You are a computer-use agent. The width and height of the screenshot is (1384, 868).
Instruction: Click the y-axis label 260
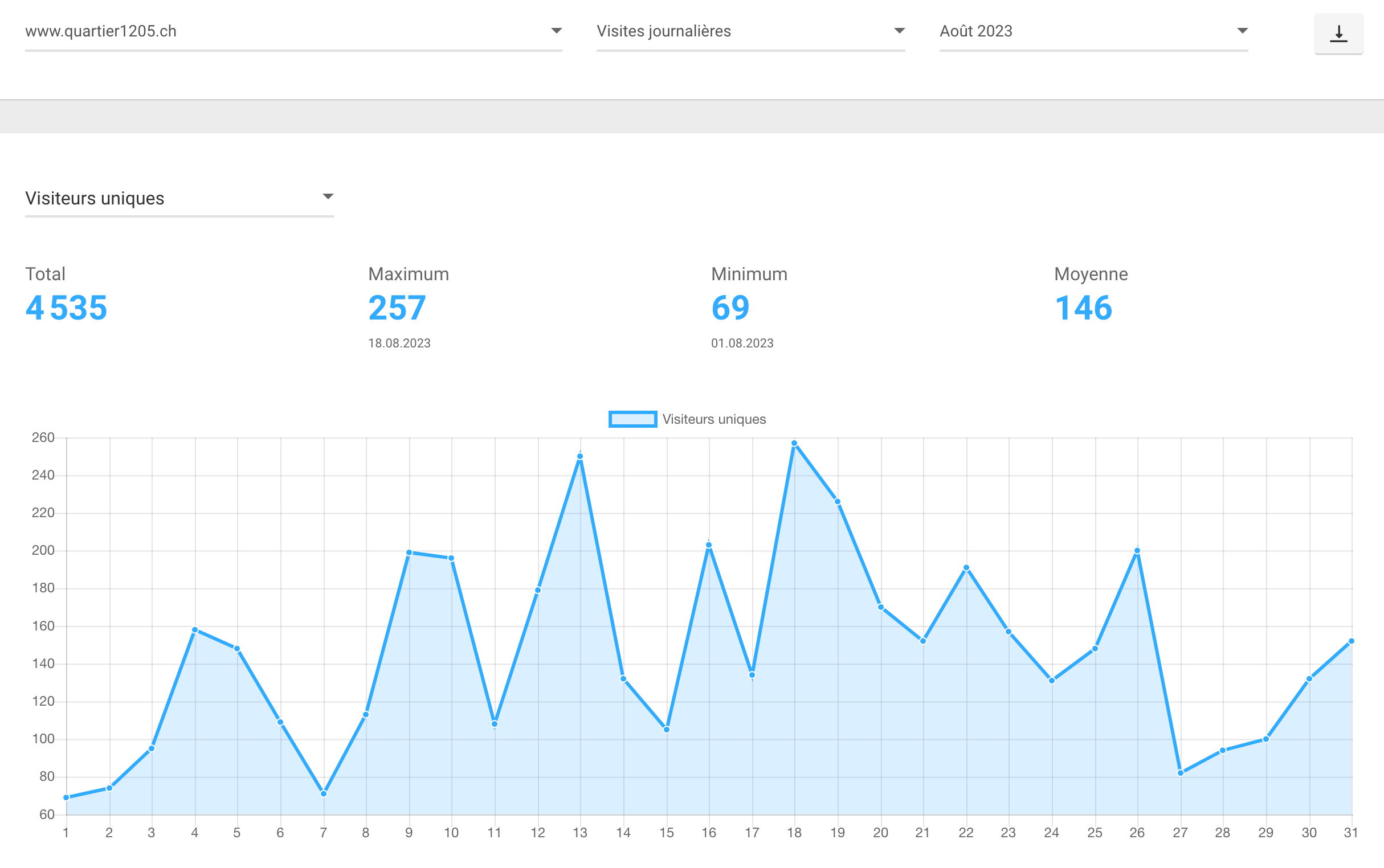point(43,437)
